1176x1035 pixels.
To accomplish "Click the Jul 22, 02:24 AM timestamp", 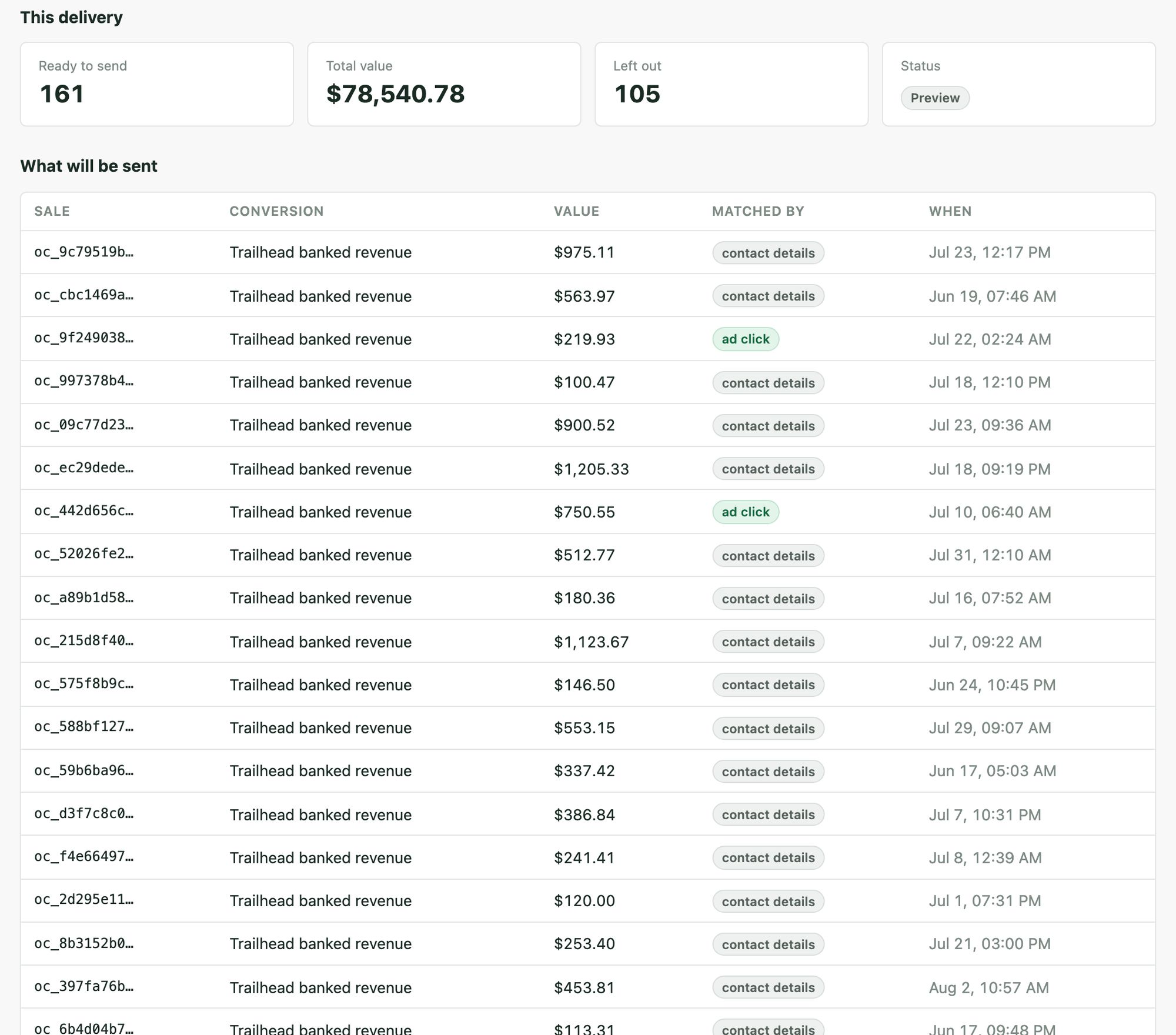I will (990, 339).
